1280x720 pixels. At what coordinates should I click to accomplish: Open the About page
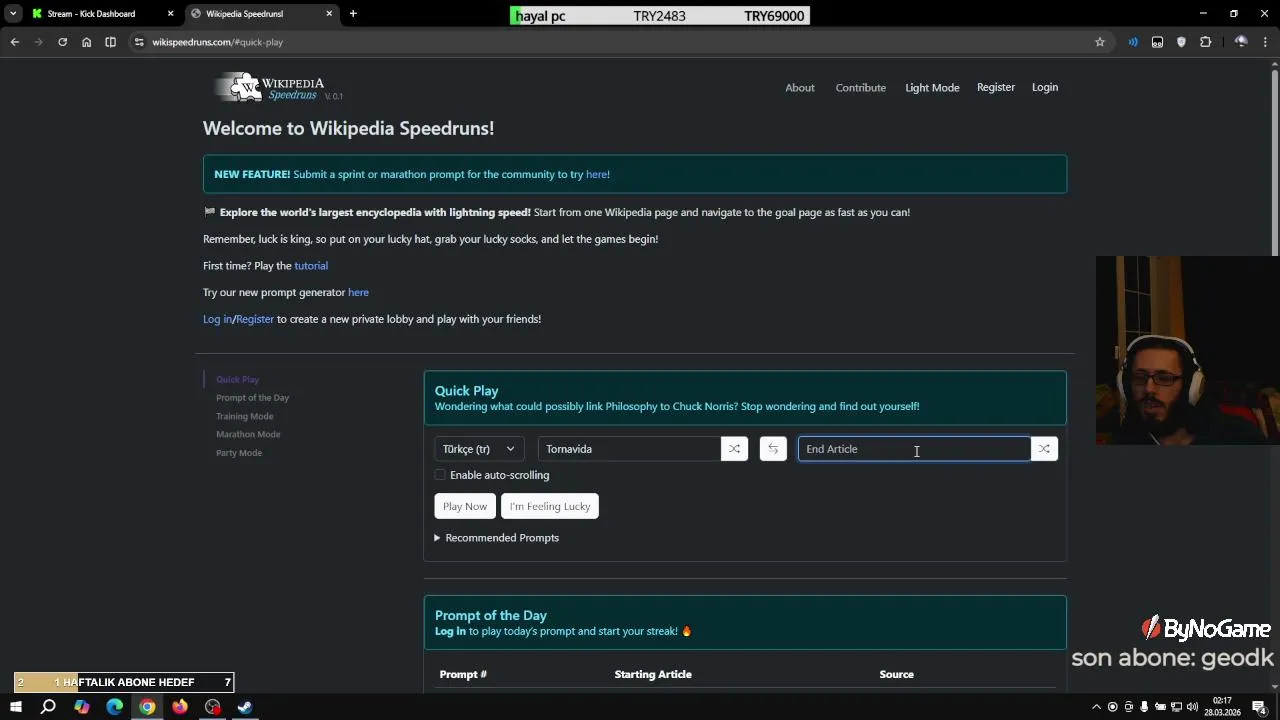800,88
